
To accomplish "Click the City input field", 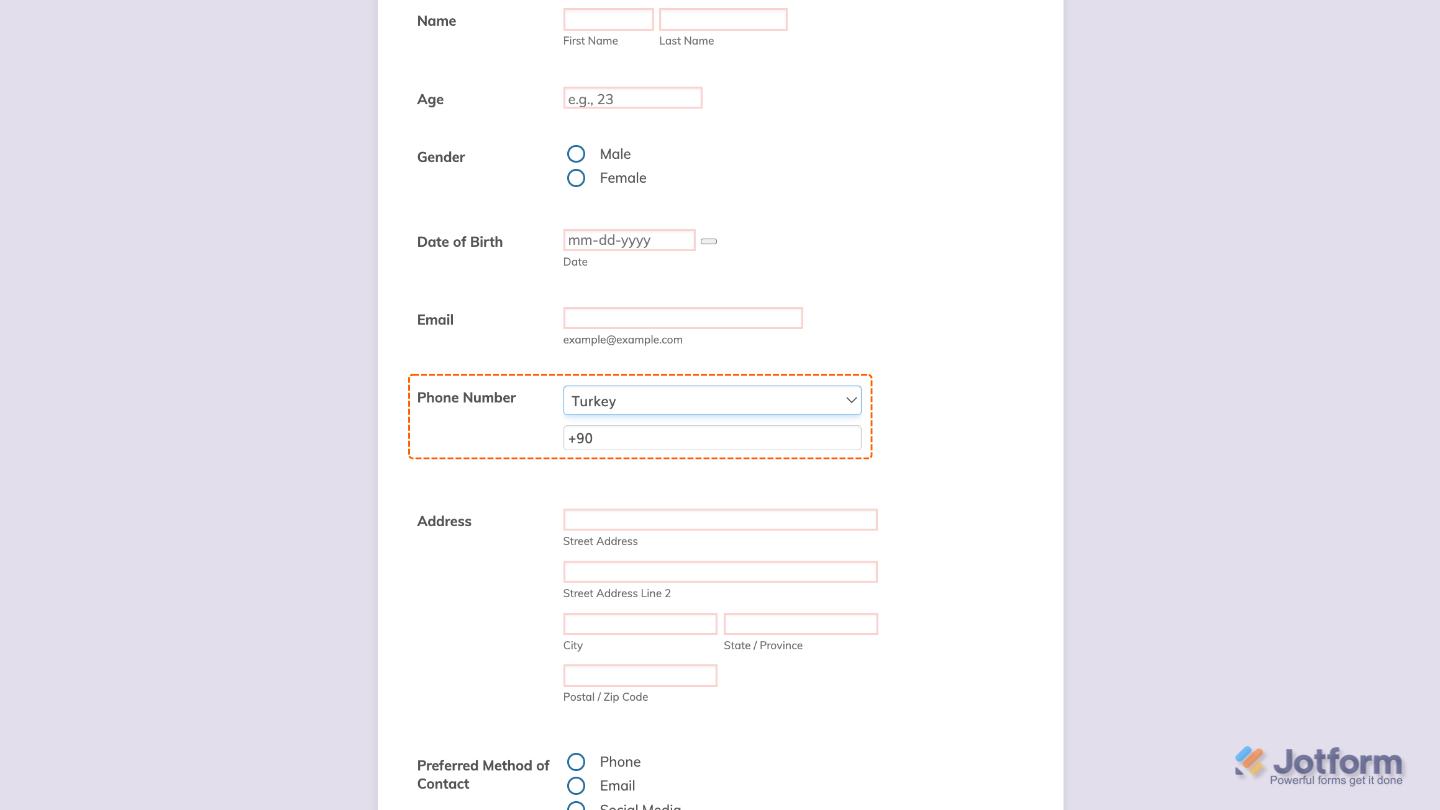I will click(639, 623).
